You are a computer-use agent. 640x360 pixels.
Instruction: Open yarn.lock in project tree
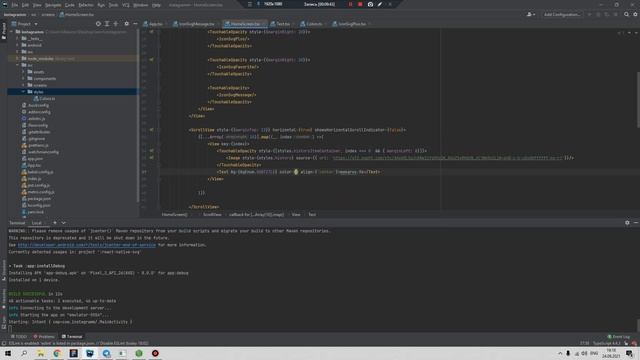(x=33, y=212)
